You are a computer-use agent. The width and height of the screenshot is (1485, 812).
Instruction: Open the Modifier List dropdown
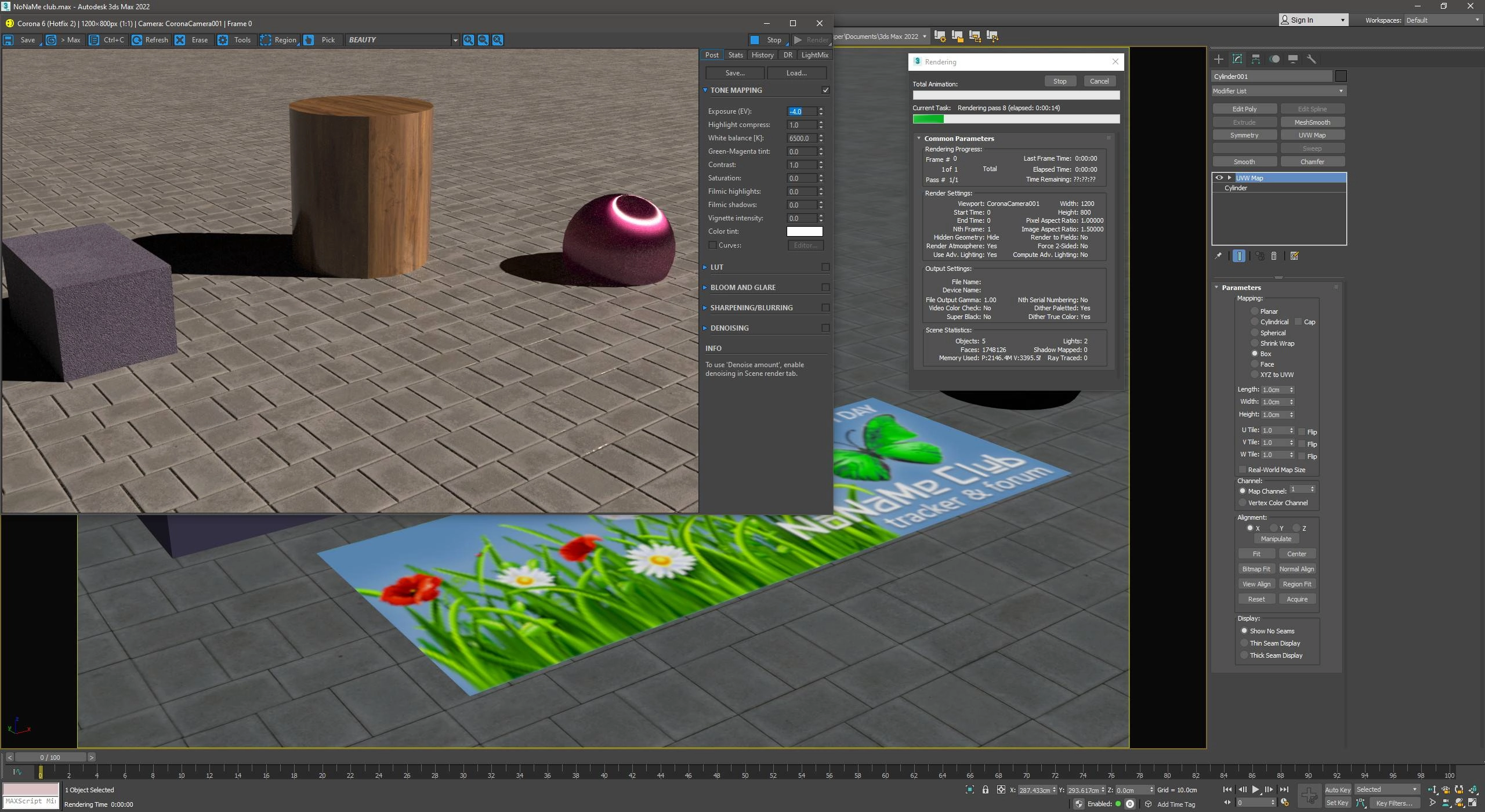[x=1278, y=91]
